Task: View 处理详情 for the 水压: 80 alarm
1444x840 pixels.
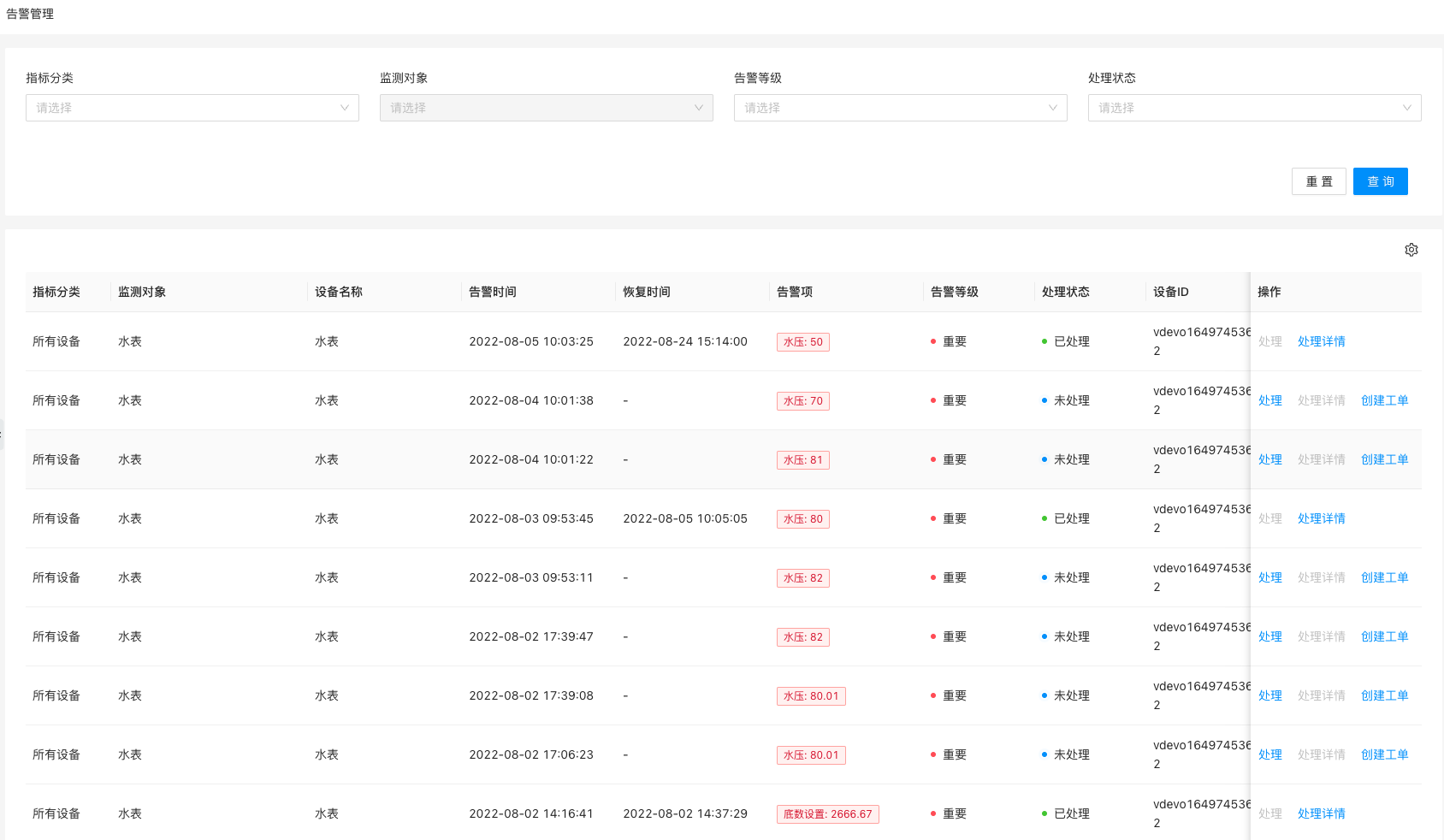Action: [x=1321, y=518]
